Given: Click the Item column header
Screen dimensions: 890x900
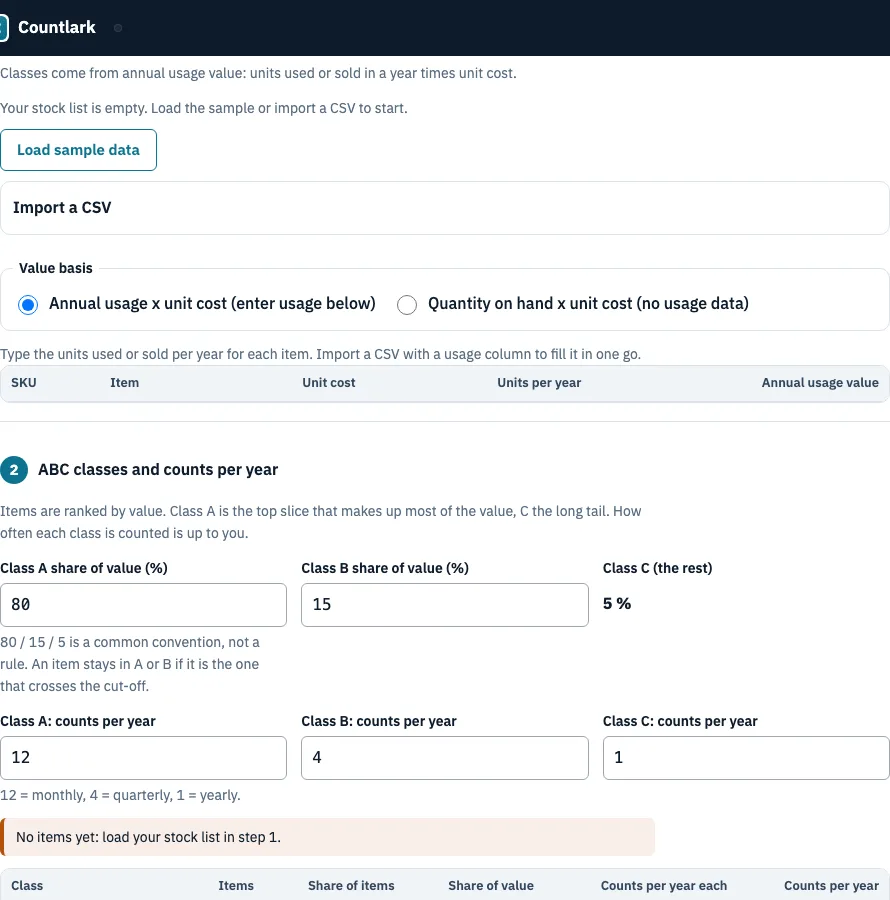Looking at the screenshot, I should (125, 383).
